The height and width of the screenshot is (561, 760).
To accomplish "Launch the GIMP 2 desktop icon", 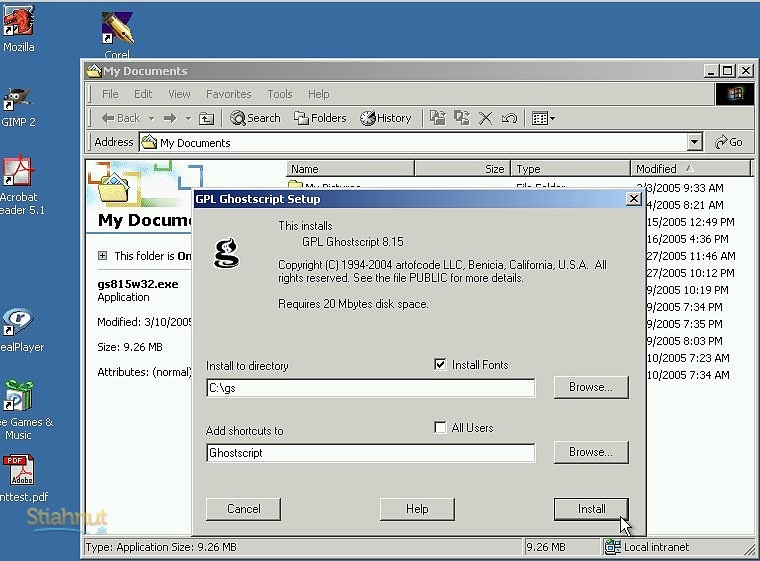I will tap(17, 107).
